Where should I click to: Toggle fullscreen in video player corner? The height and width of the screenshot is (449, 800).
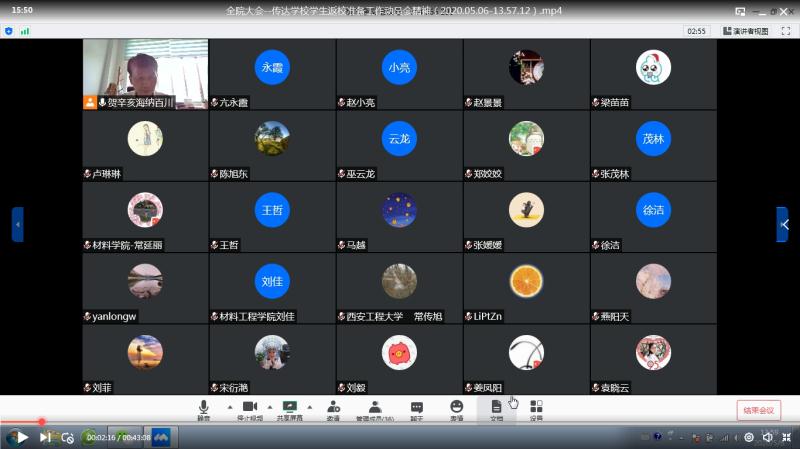(x=786, y=437)
